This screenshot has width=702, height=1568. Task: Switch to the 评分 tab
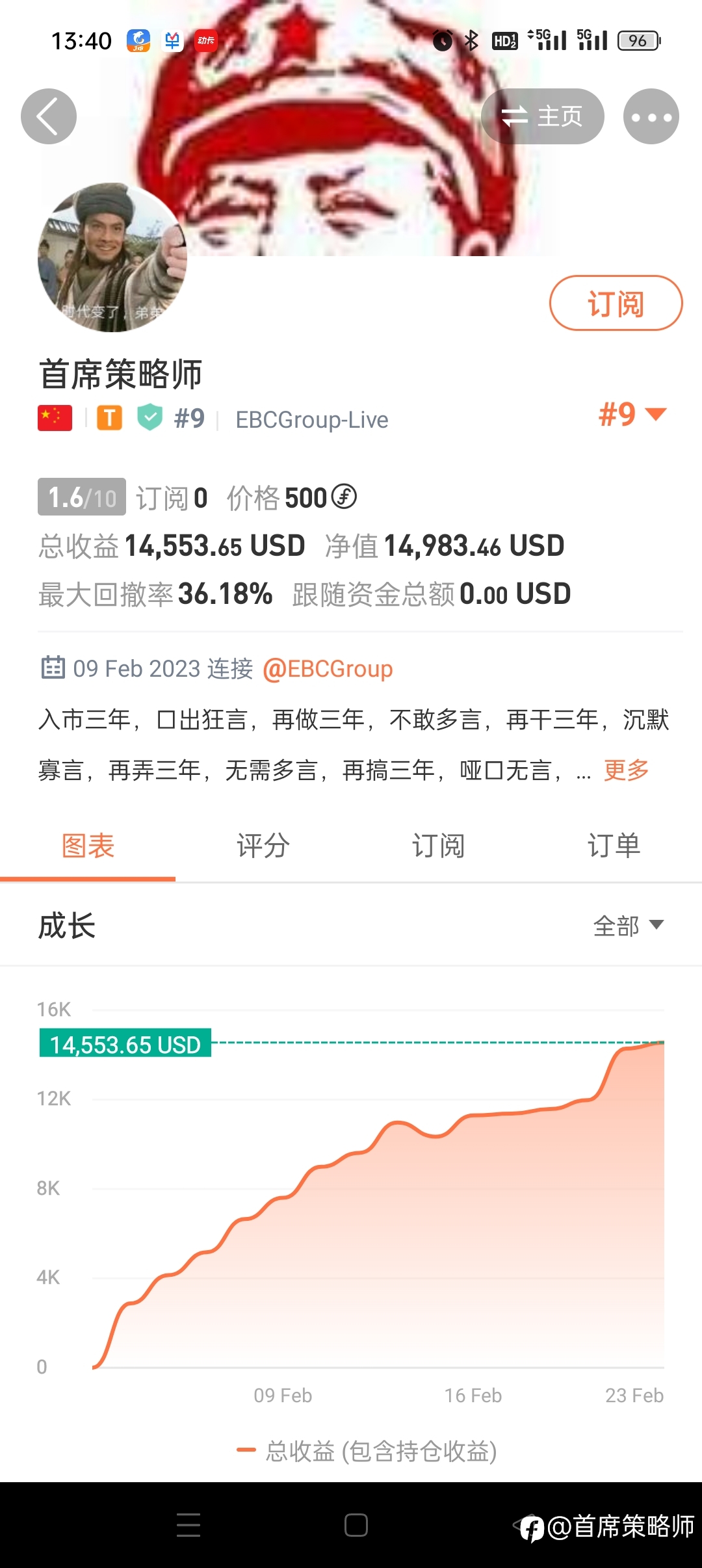pos(263,846)
